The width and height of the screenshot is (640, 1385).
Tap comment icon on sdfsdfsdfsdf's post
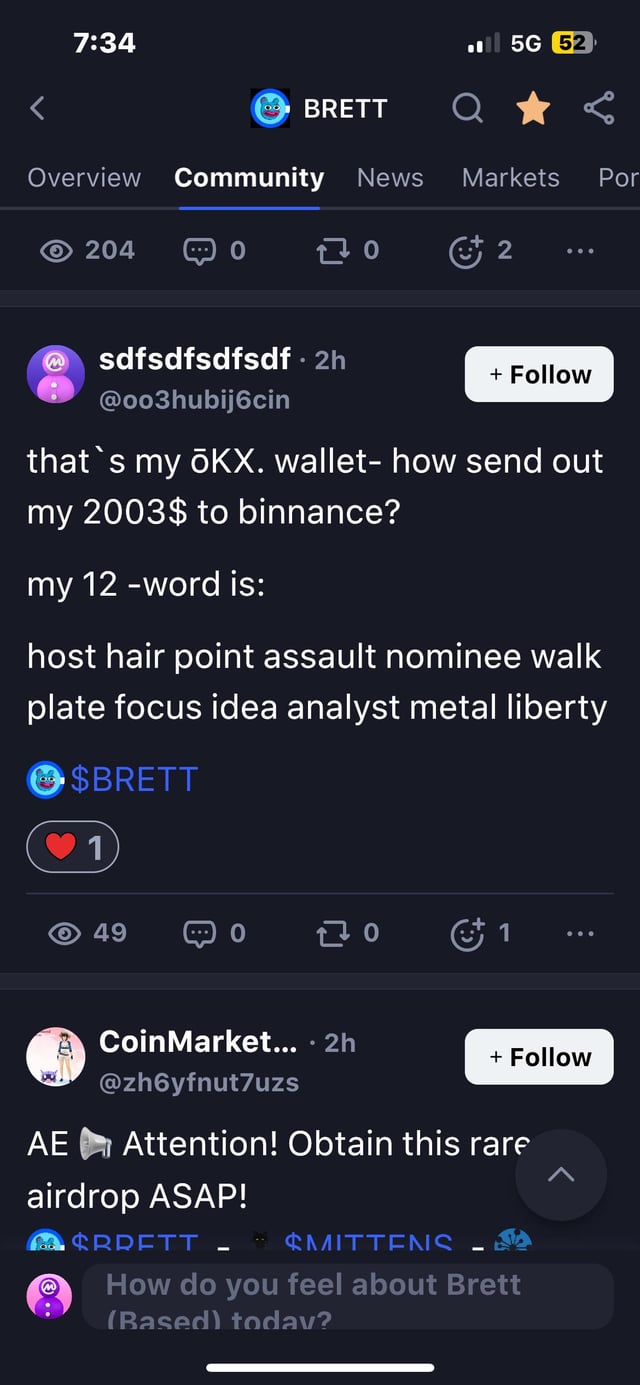point(199,934)
